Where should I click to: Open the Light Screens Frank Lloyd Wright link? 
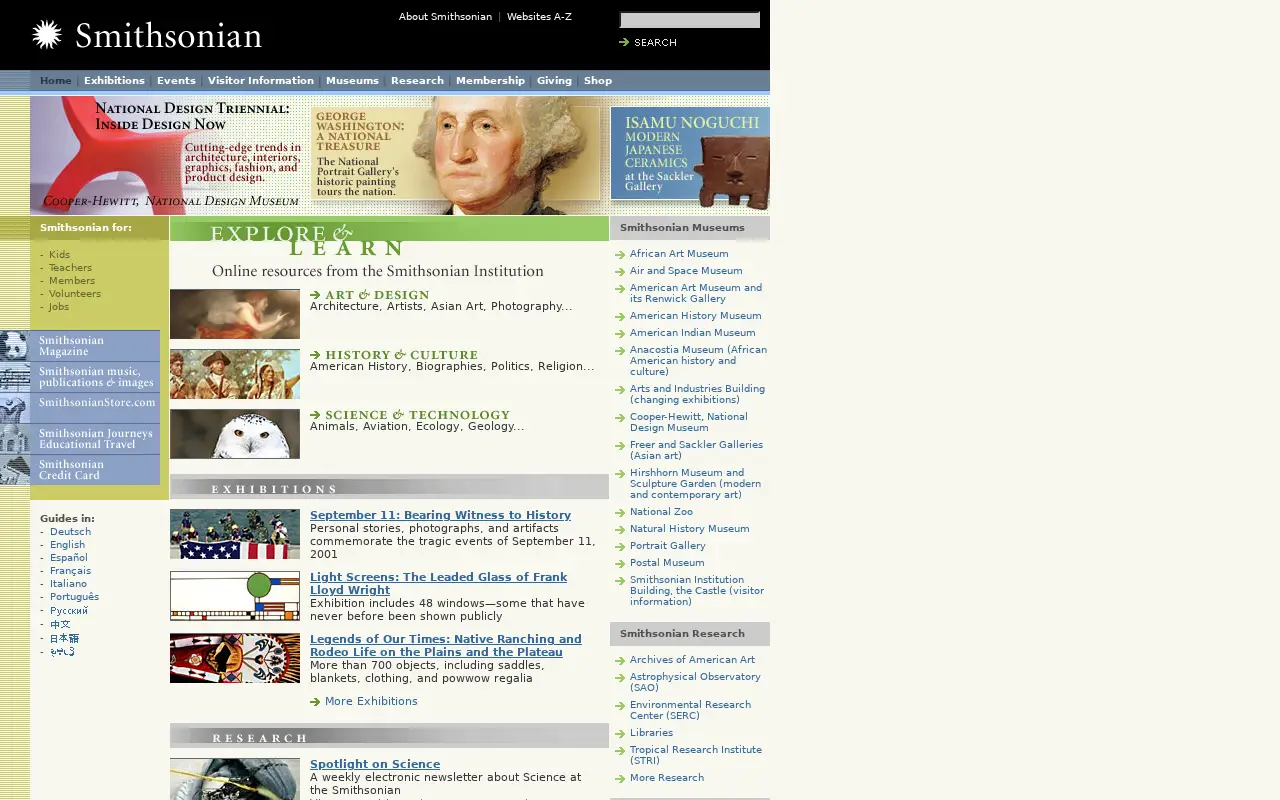(438, 584)
